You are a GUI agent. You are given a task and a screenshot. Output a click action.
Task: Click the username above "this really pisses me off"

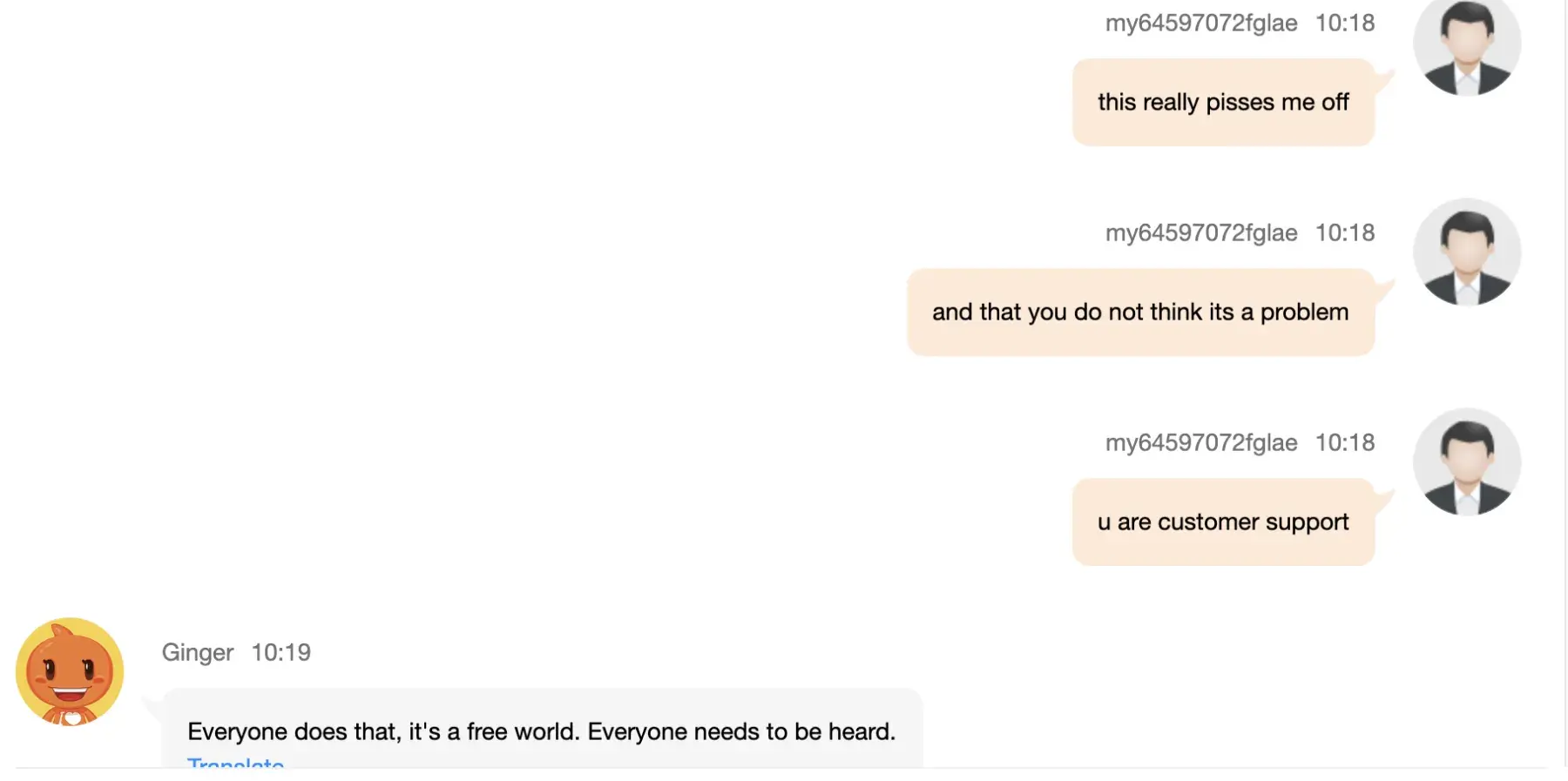coord(1201,24)
